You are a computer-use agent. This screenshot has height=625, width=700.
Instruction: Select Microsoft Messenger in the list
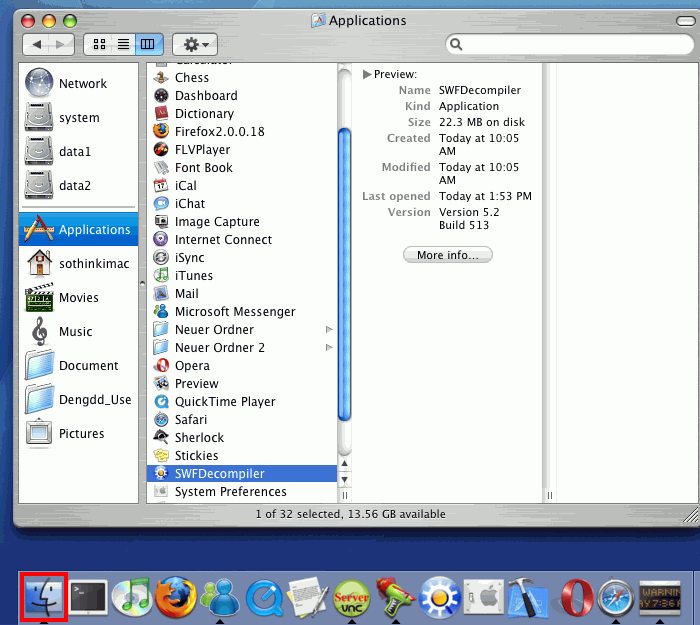(x=242, y=312)
